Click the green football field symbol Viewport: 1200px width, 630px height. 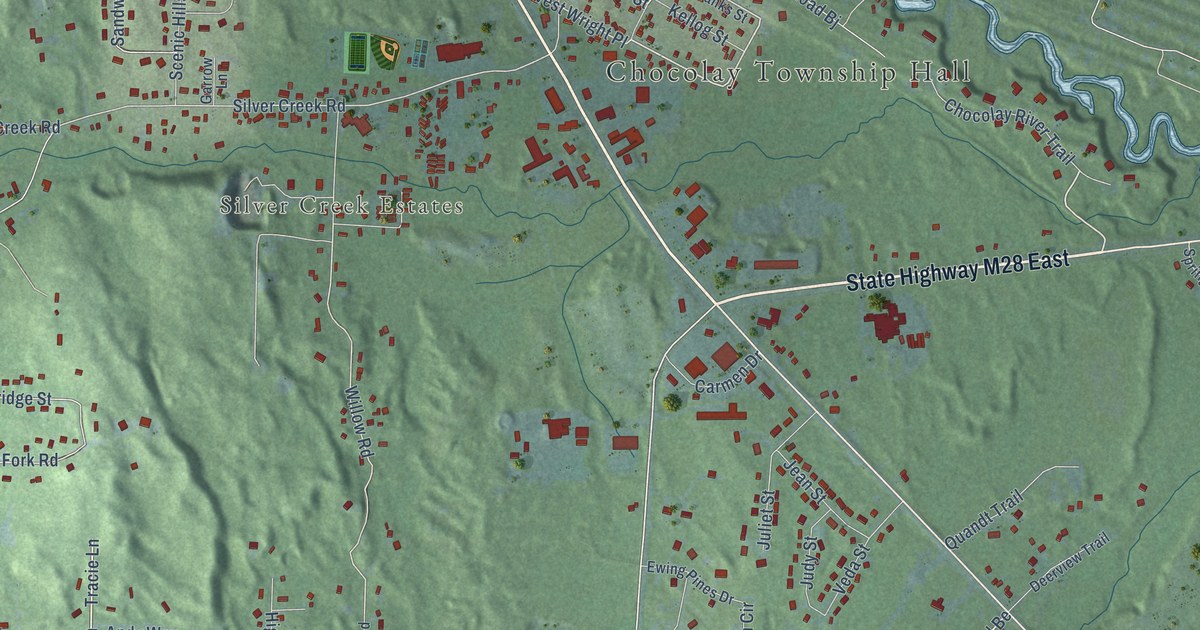(x=355, y=52)
